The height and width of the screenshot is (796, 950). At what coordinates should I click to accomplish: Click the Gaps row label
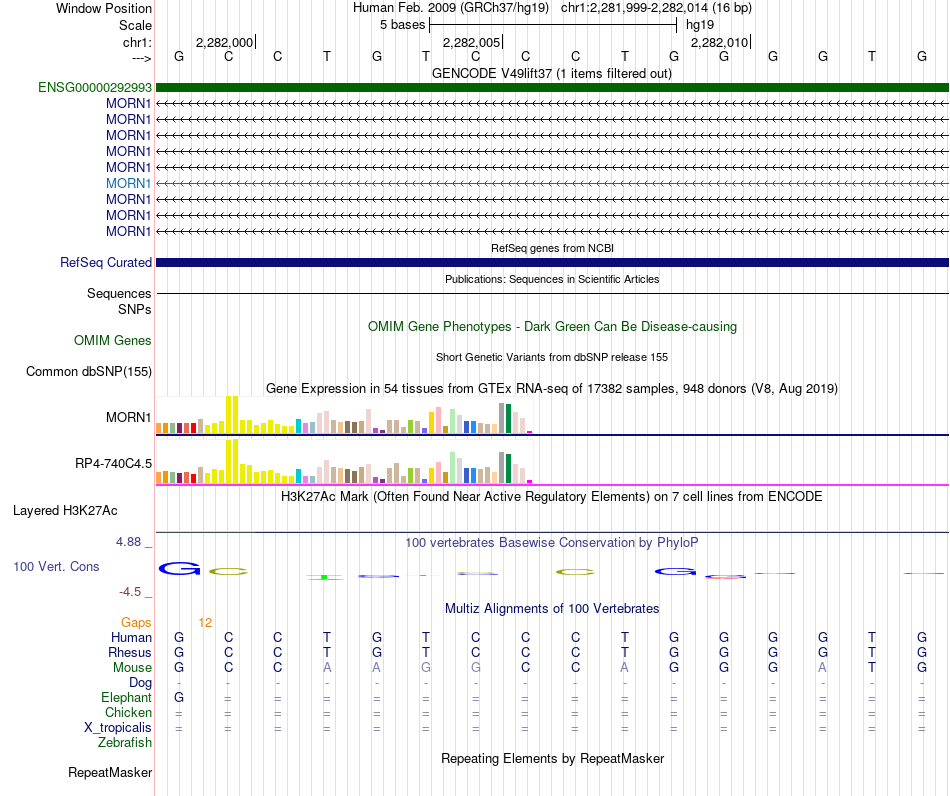tap(136, 622)
